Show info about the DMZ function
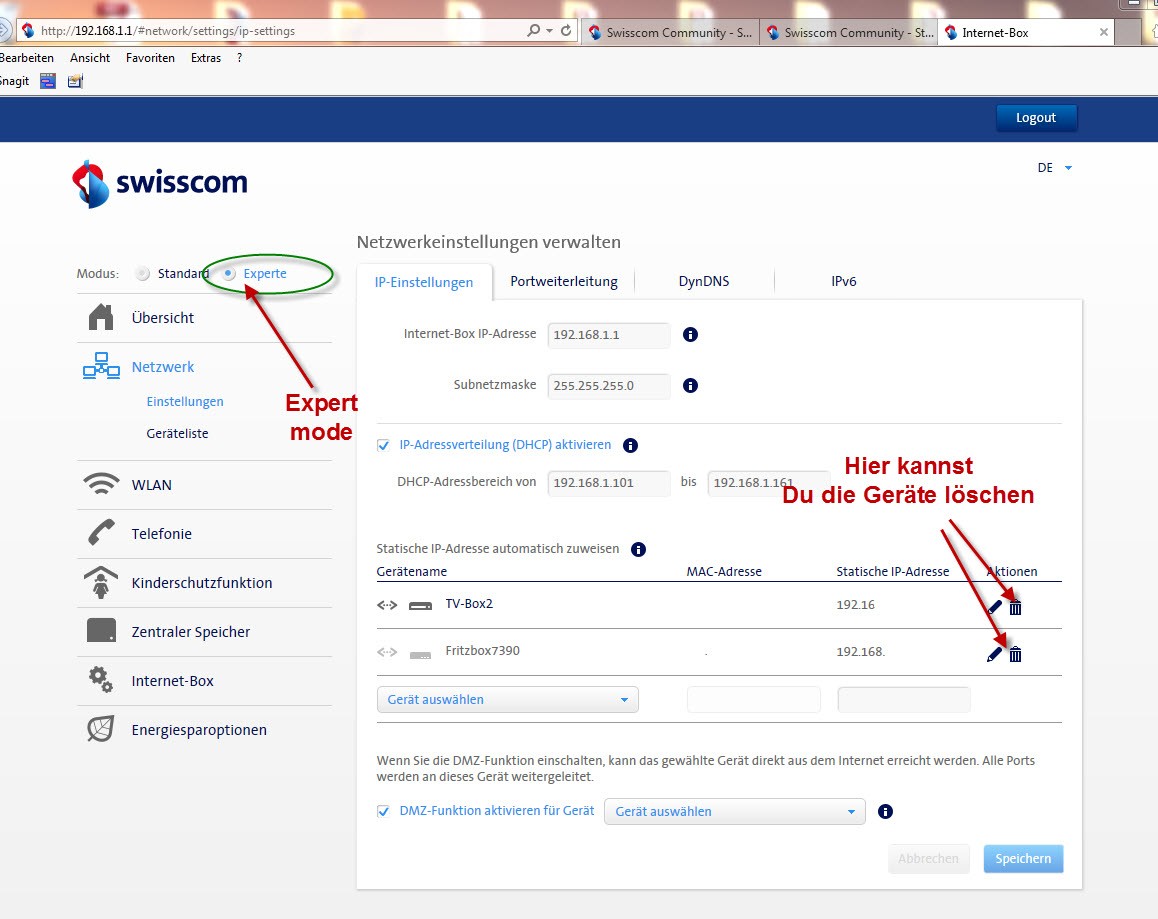 pyautogui.click(x=885, y=812)
